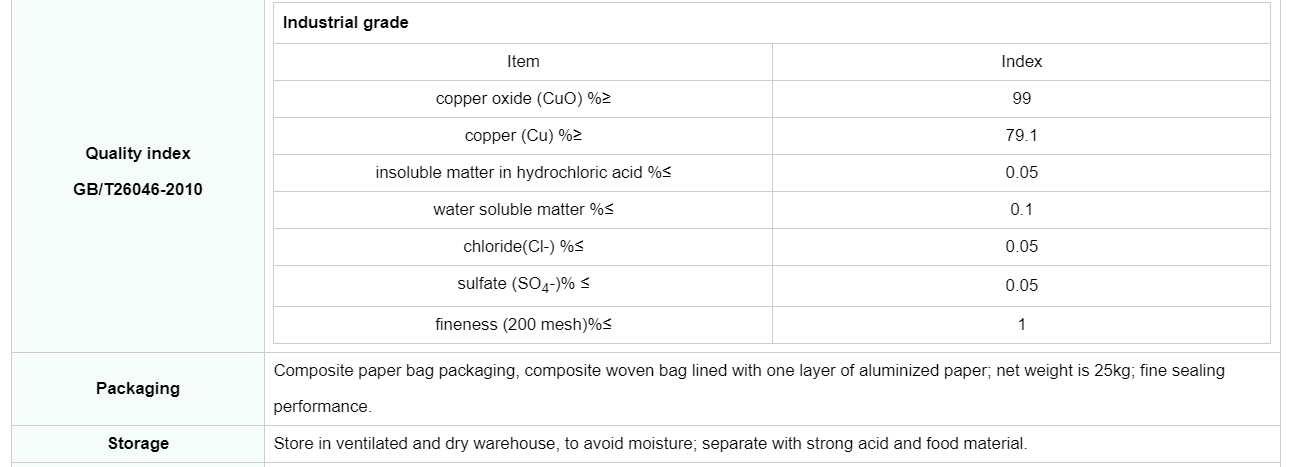Click the fineness index value 1
This screenshot has width=1292, height=467.
pyautogui.click(x=1021, y=324)
